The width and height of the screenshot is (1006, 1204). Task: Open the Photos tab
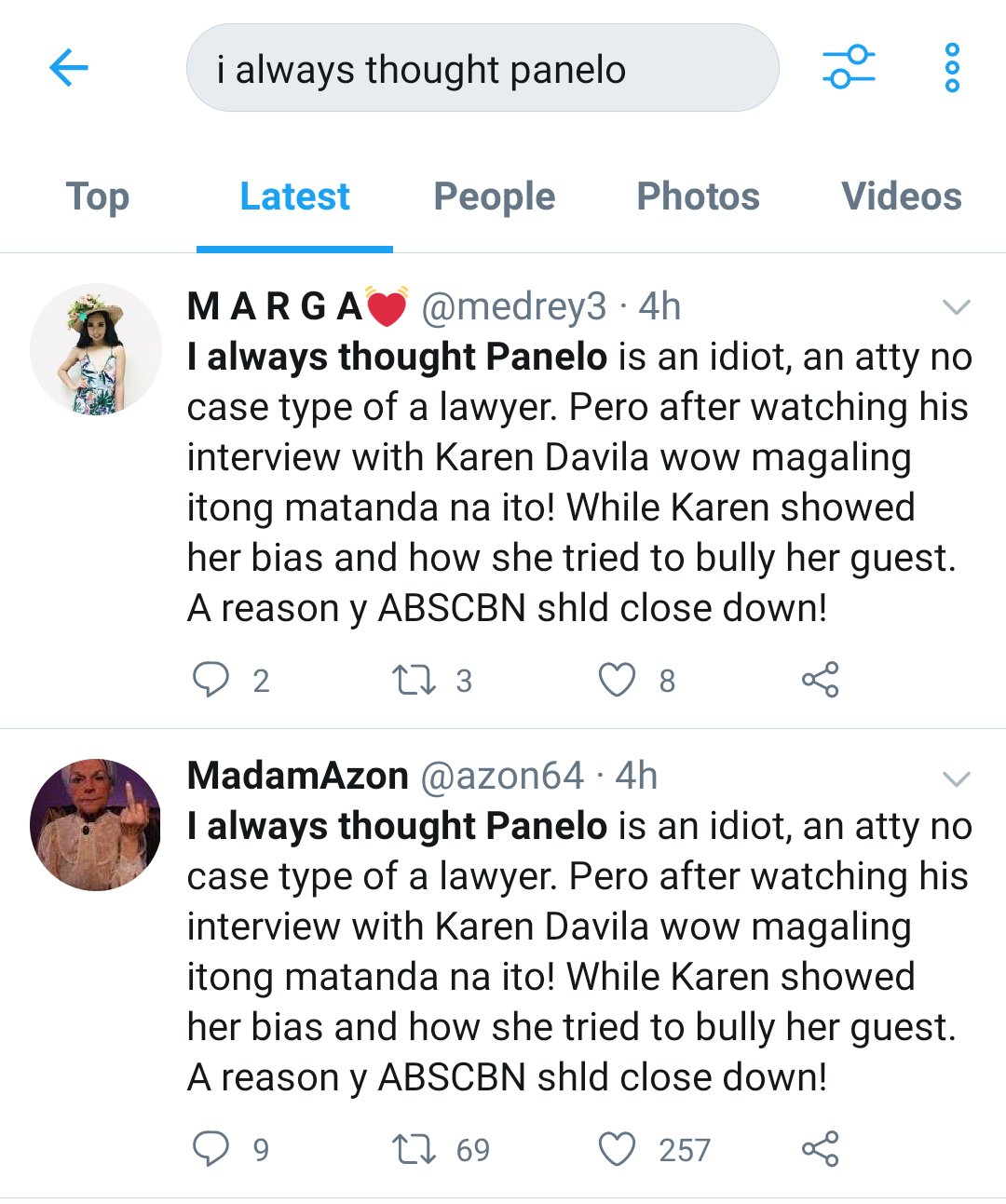point(698,196)
